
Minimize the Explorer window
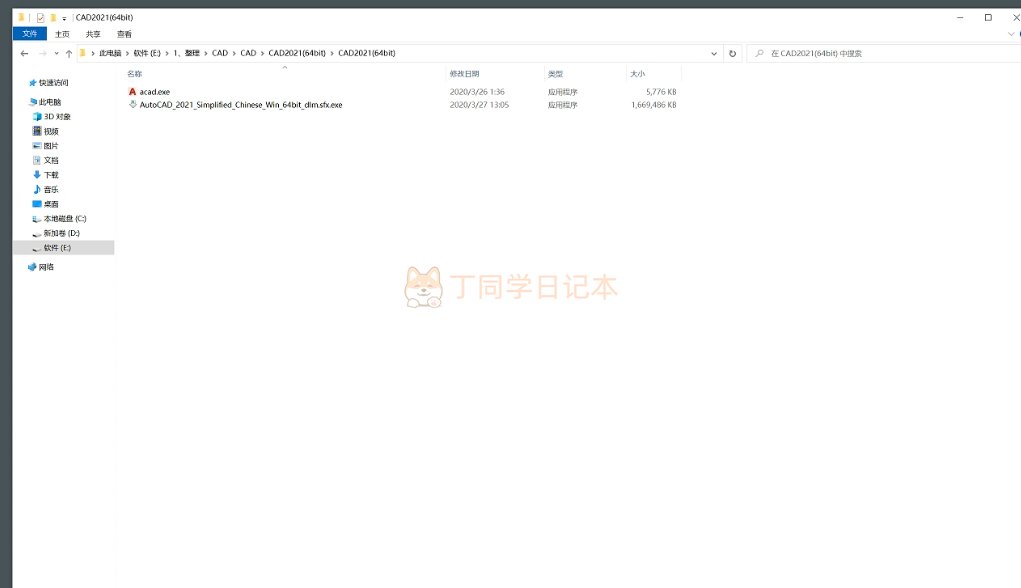tap(960, 18)
